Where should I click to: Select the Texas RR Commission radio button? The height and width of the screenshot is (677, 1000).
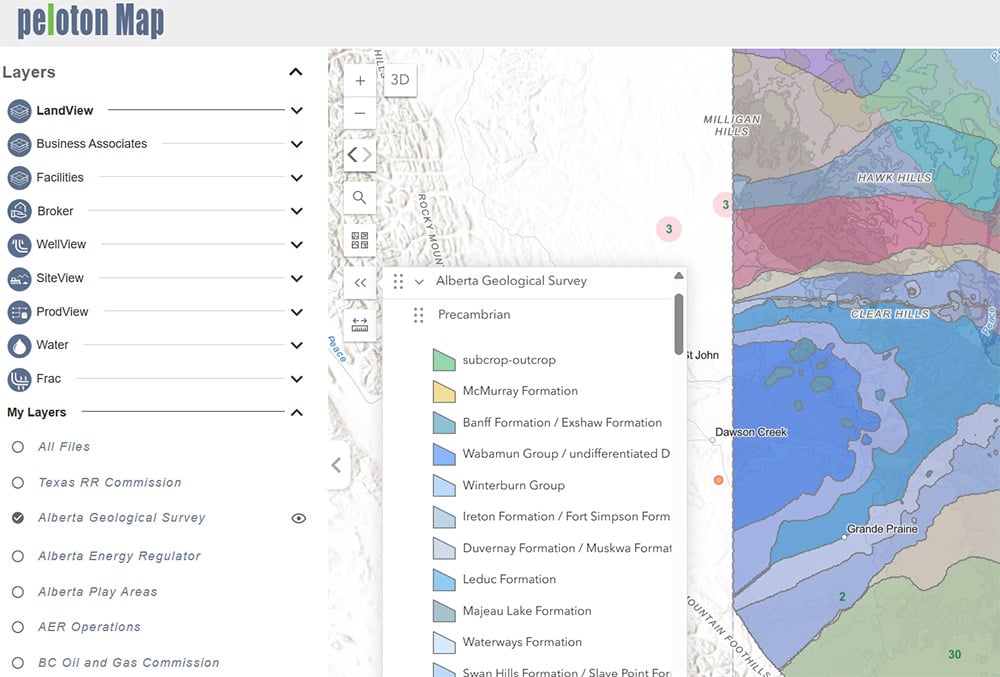(x=18, y=483)
